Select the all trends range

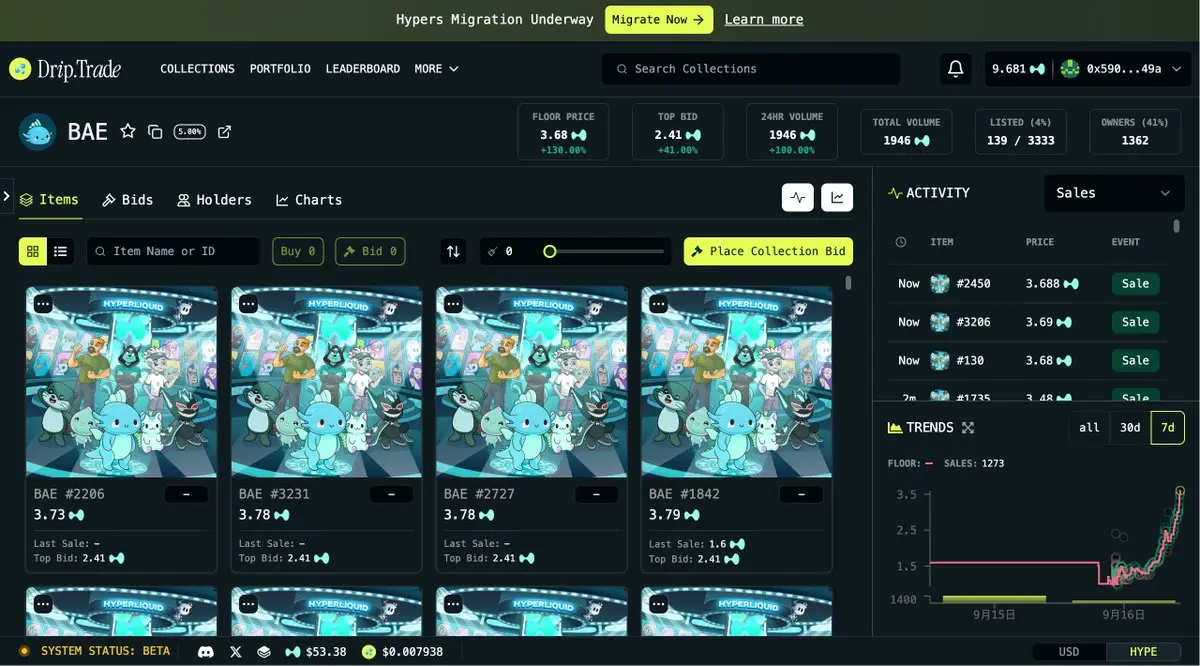(x=1089, y=428)
